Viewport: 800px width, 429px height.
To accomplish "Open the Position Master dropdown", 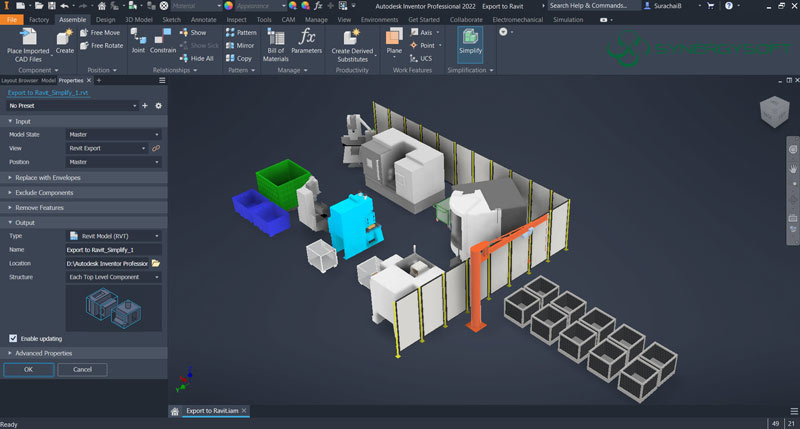I will pyautogui.click(x=113, y=162).
